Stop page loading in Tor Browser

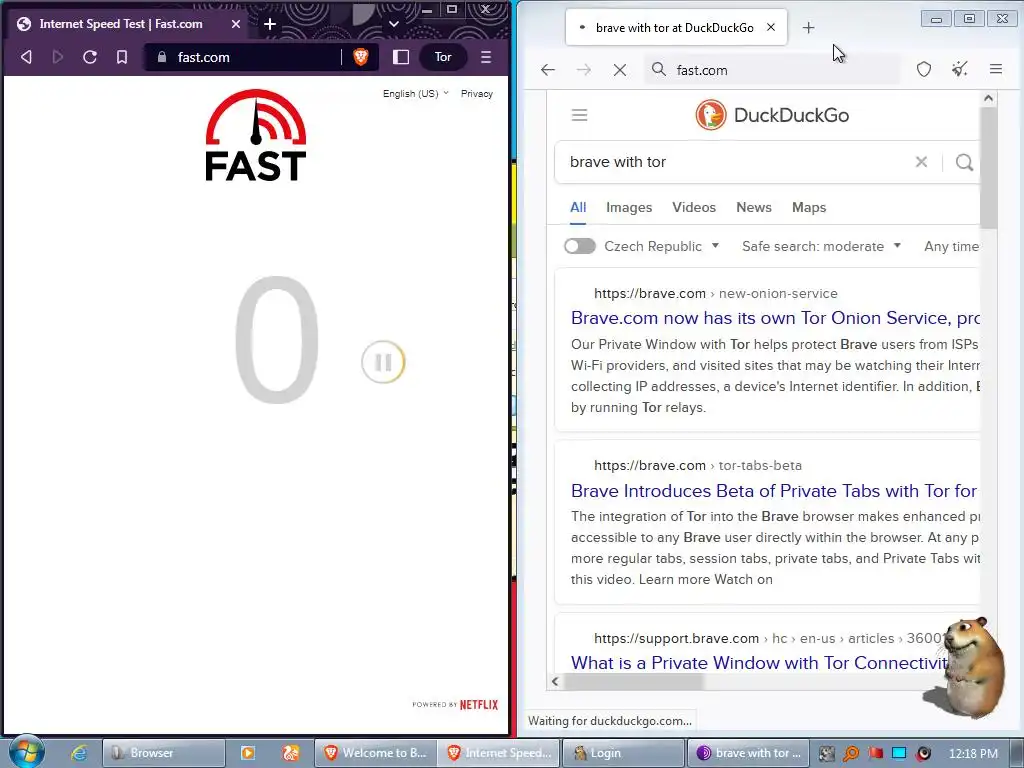(x=620, y=70)
